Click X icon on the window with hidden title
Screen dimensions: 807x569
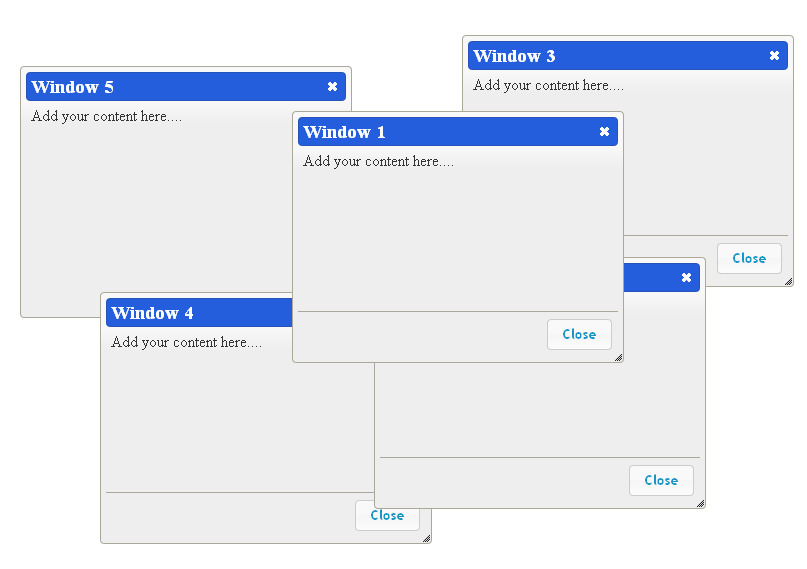tap(686, 278)
